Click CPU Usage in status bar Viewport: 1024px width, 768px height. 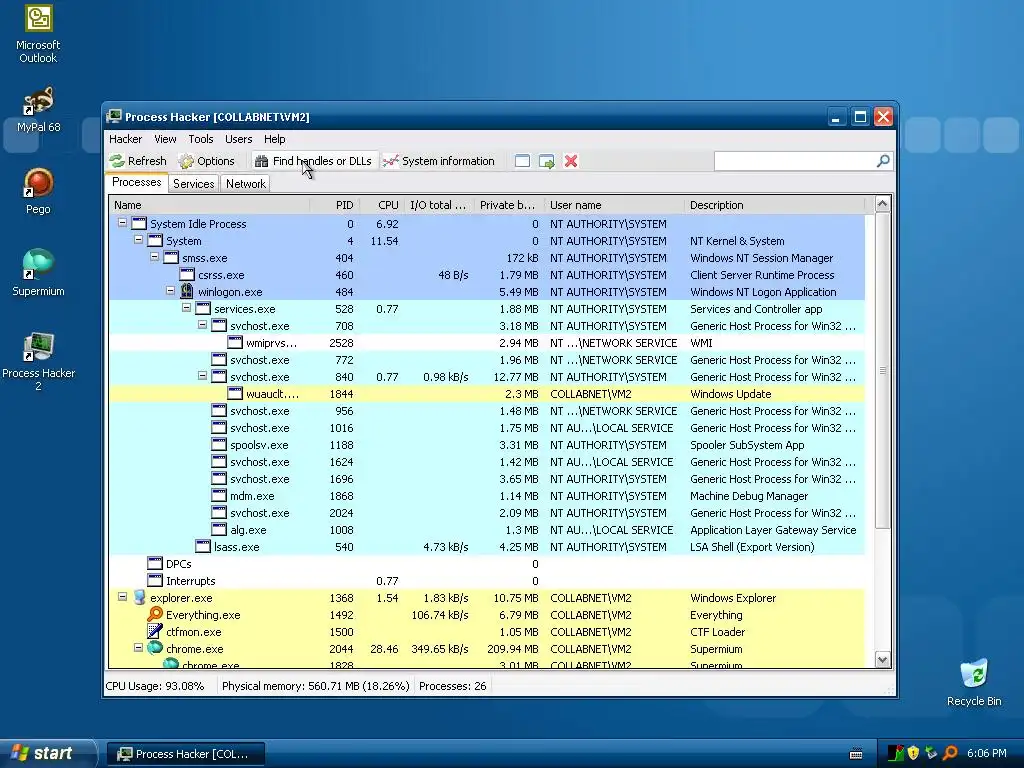(x=155, y=686)
